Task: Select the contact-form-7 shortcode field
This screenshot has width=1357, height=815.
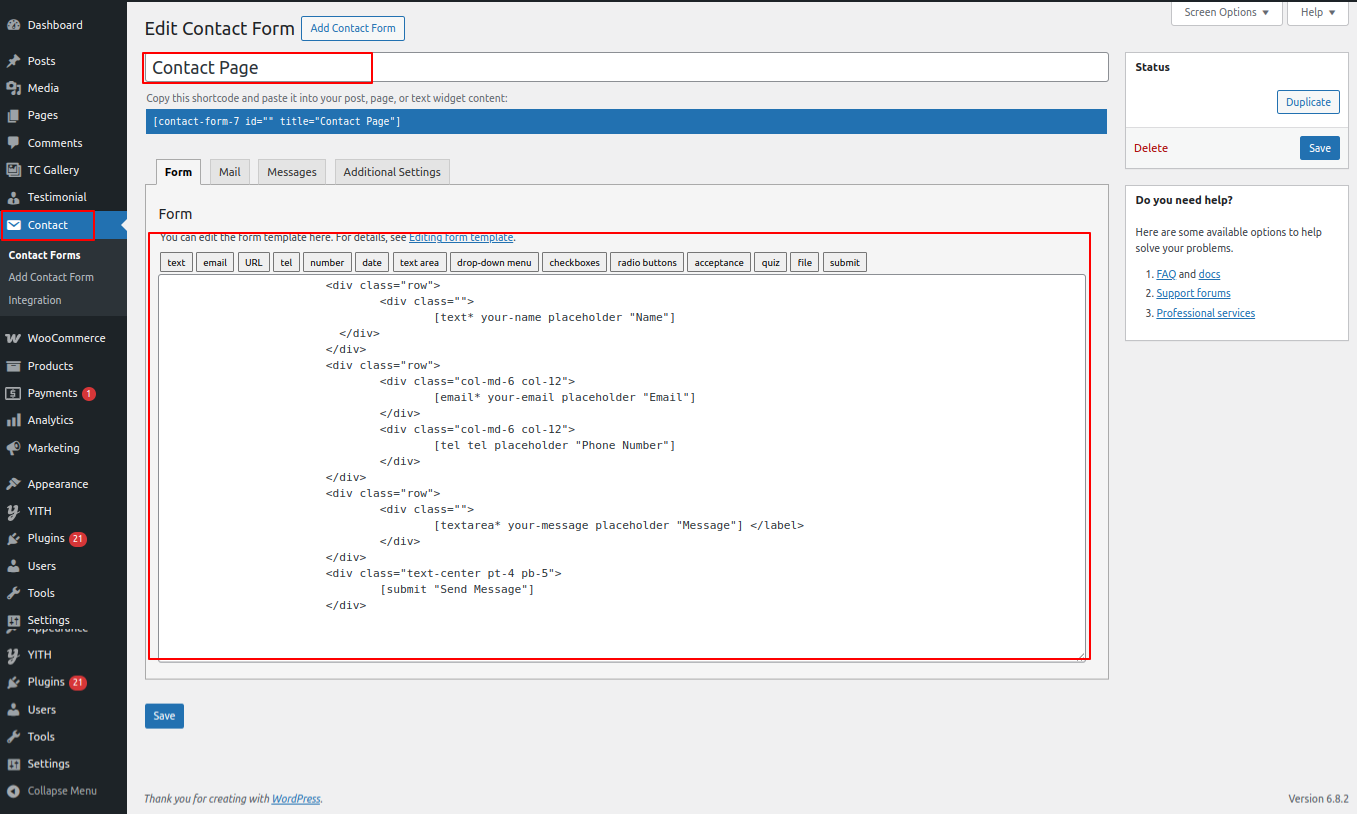Action: pos(626,121)
